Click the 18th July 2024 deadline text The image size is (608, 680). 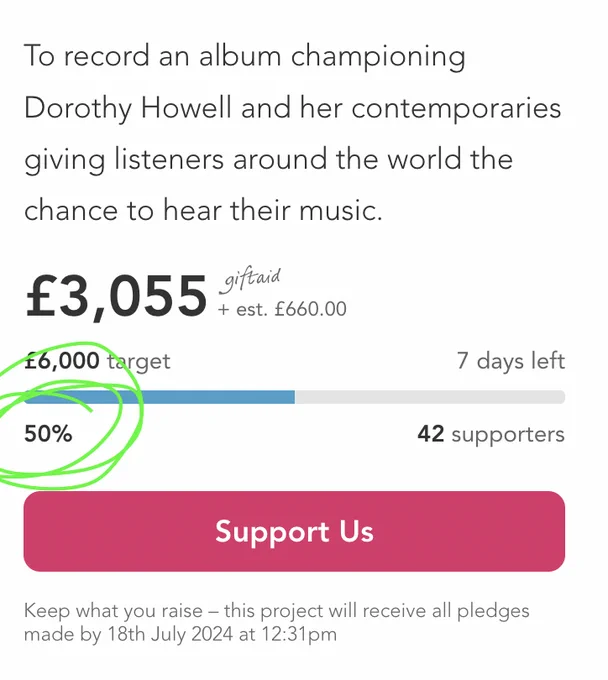point(170,634)
